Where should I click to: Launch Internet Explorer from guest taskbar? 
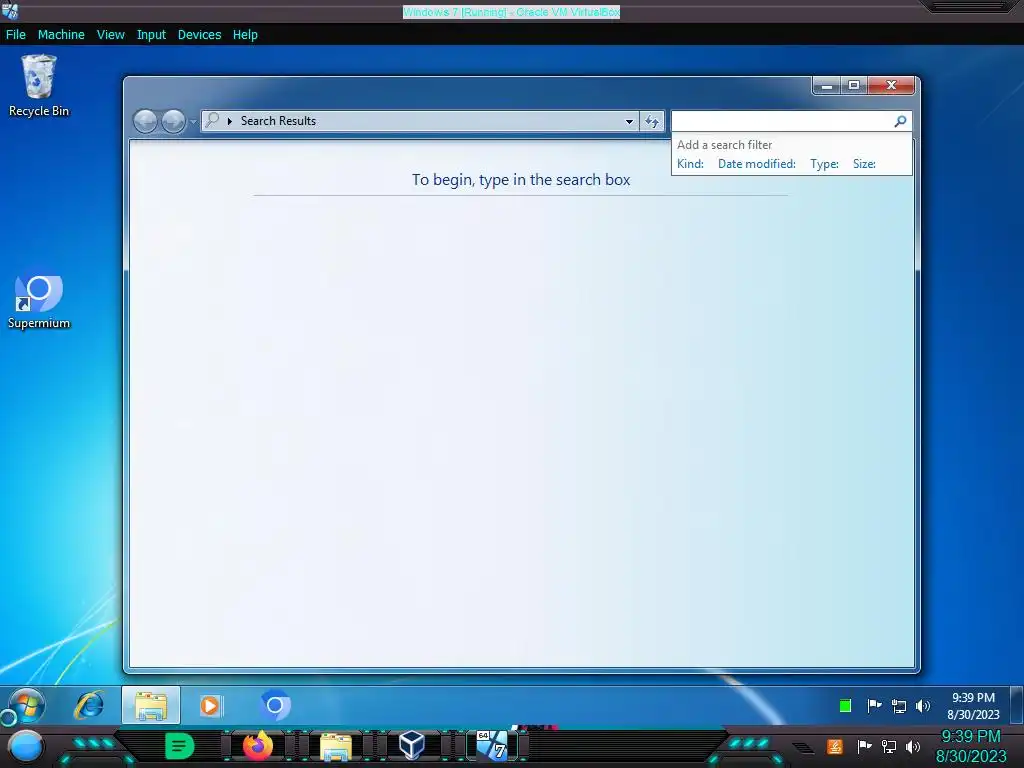pos(89,705)
